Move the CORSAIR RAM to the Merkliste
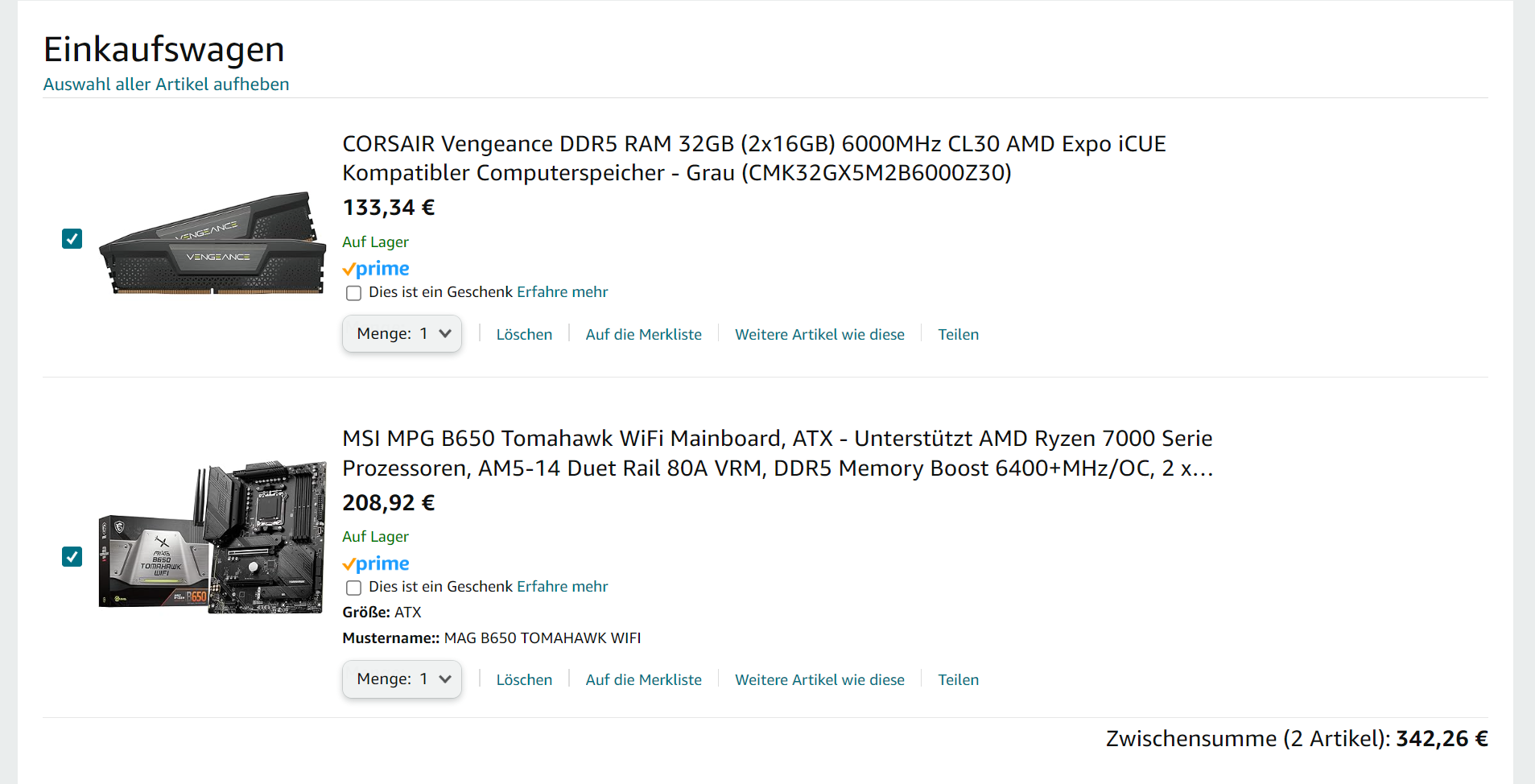The height and width of the screenshot is (784, 1535). [643, 335]
